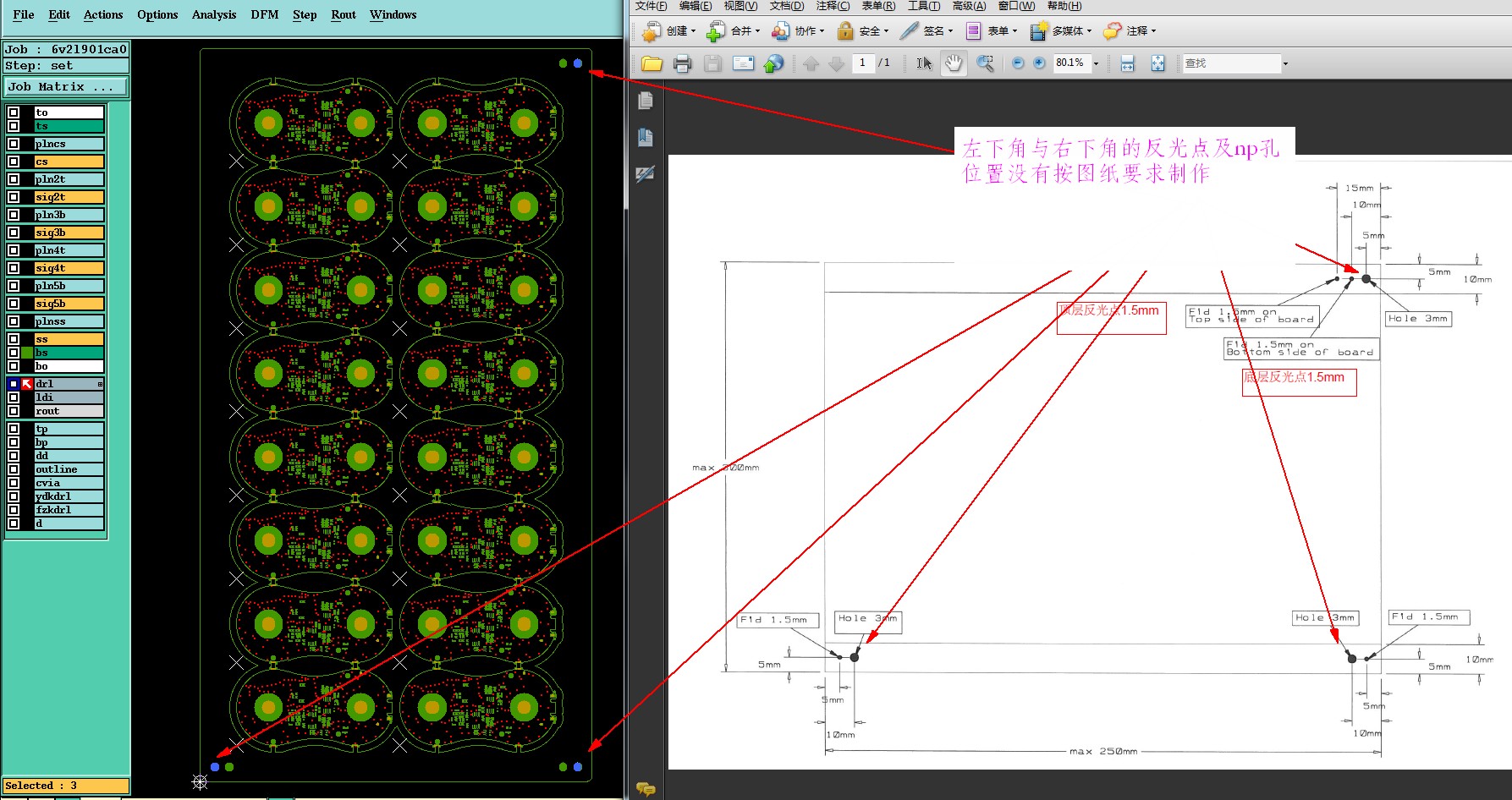
Task: Open the 文件(F) menu in PDF viewer
Action: (x=652, y=6)
